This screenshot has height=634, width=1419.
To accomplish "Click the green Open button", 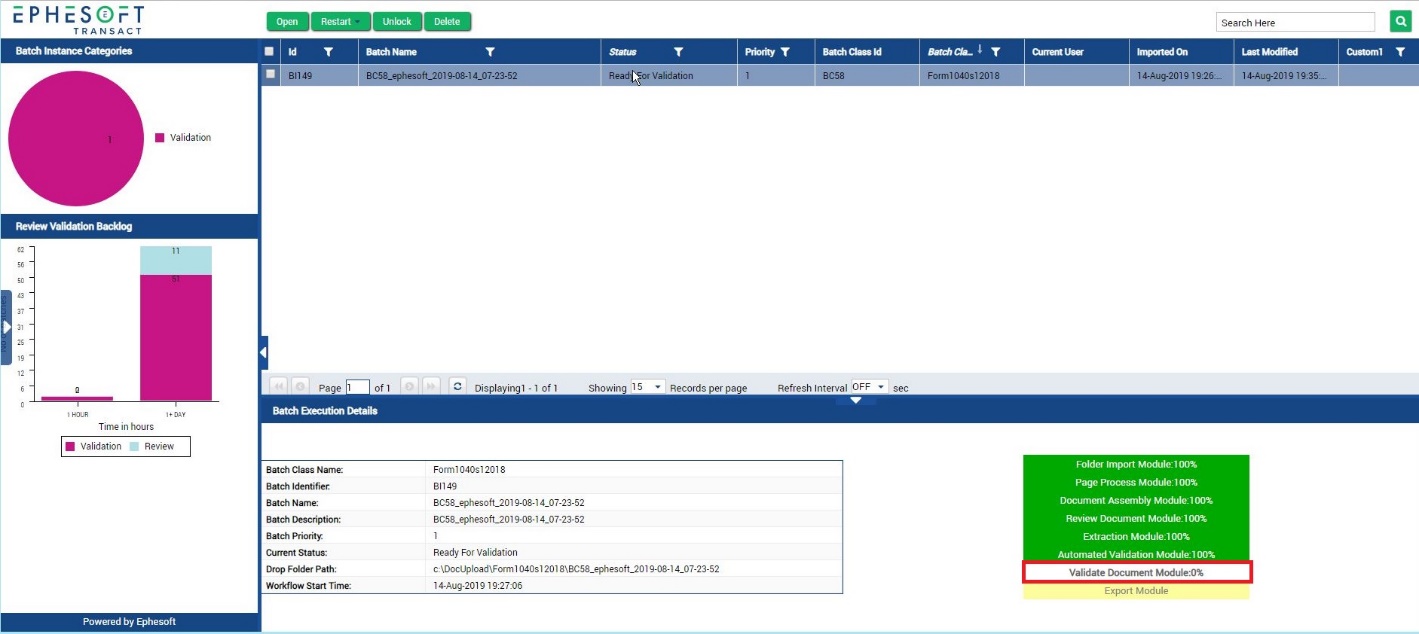I will tap(287, 22).
